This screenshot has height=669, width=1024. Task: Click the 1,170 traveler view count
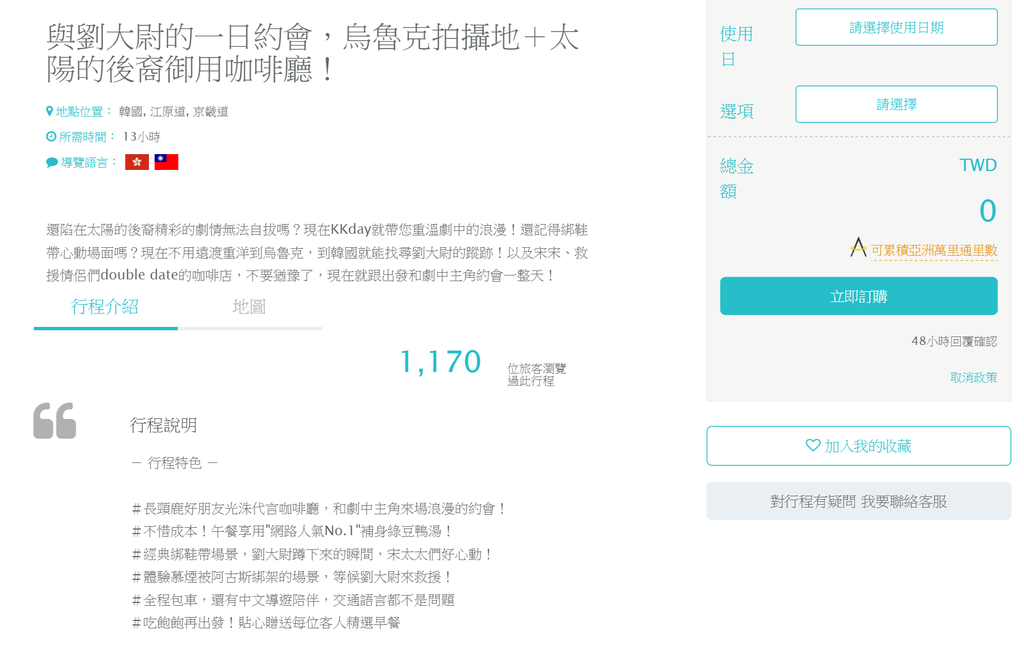pos(440,362)
